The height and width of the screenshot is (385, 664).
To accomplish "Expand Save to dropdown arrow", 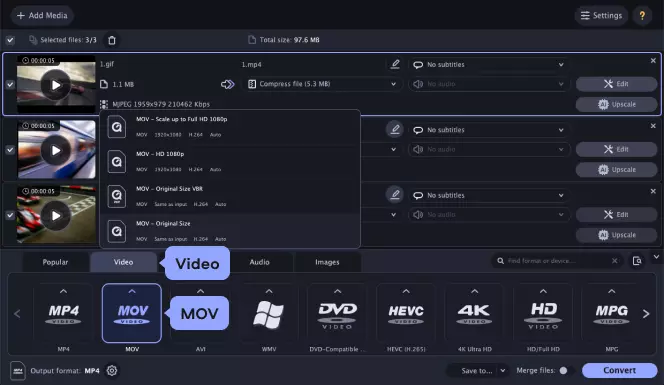I will tap(503, 371).
